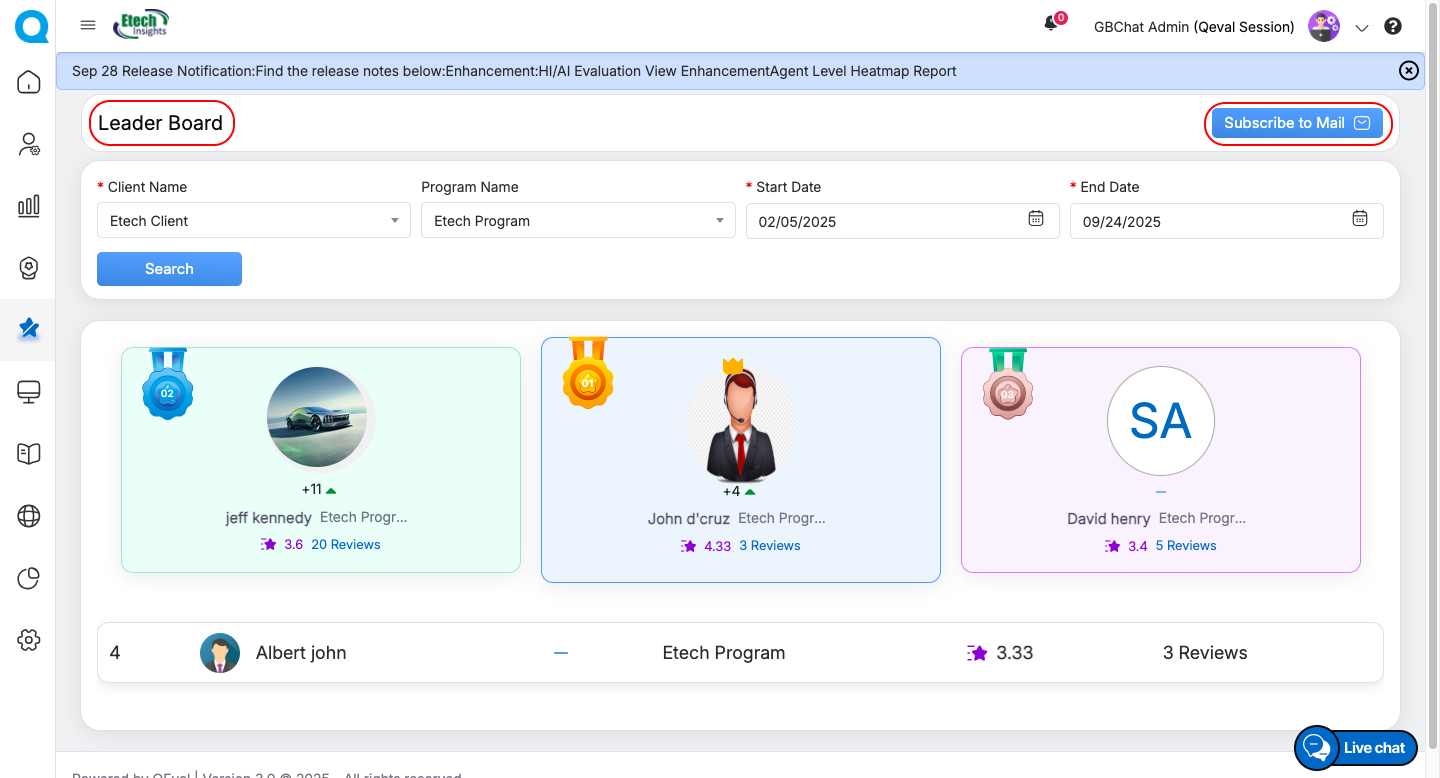Open the notifications bell icon
1440x778 pixels.
1051,25
